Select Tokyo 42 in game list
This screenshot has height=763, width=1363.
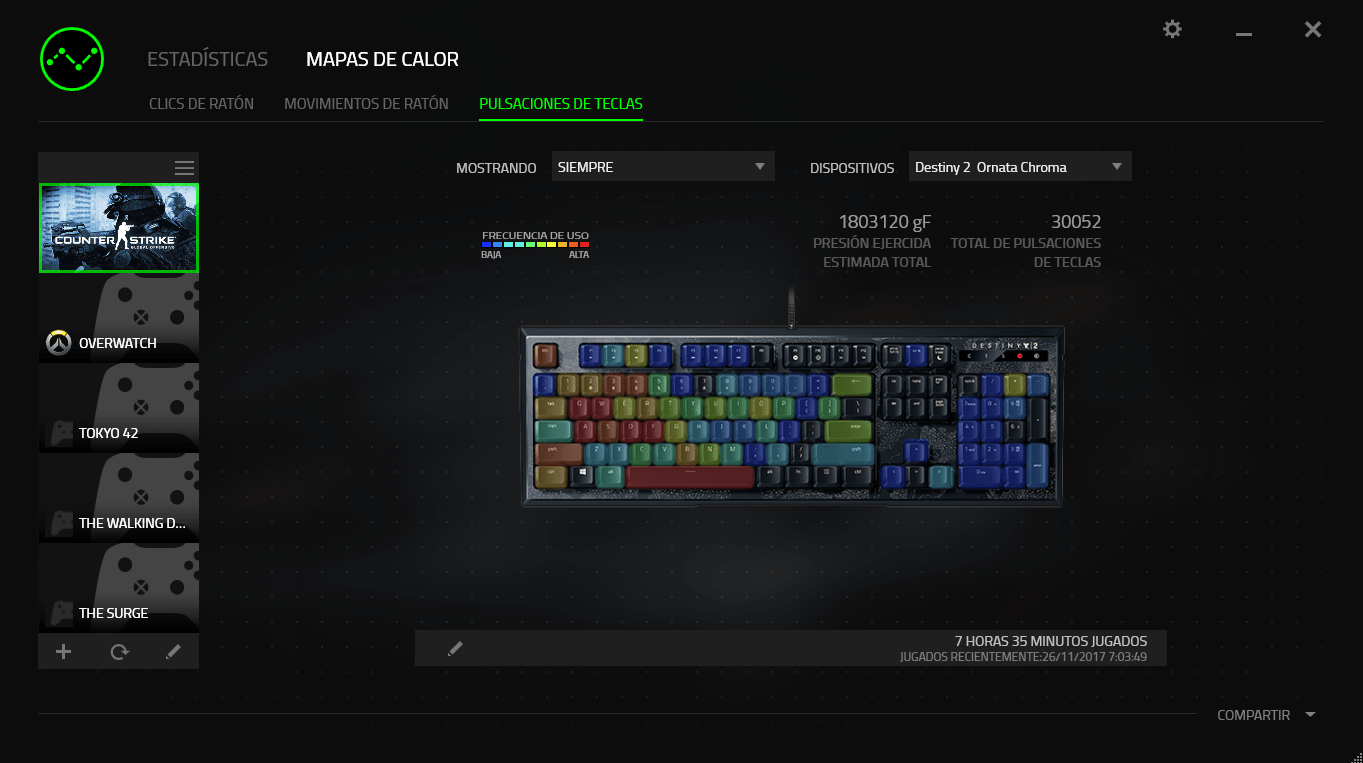point(119,408)
